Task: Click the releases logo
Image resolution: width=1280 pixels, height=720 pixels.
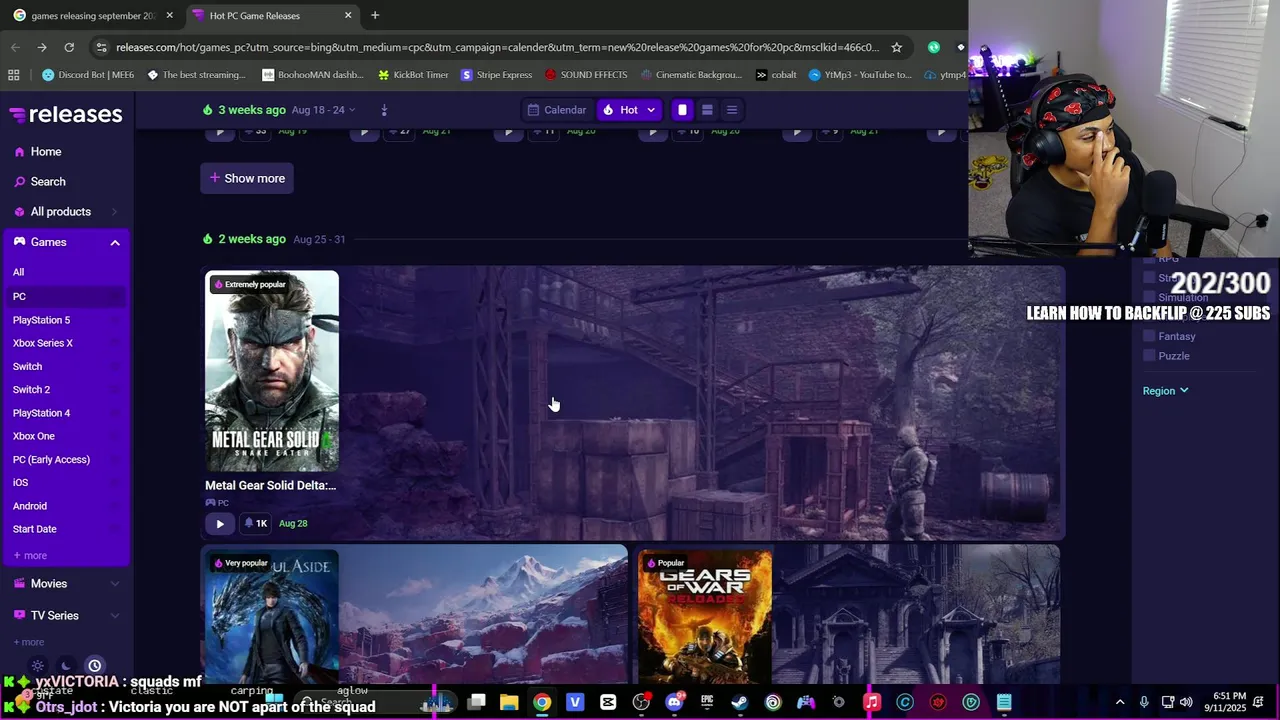Action: click(66, 114)
